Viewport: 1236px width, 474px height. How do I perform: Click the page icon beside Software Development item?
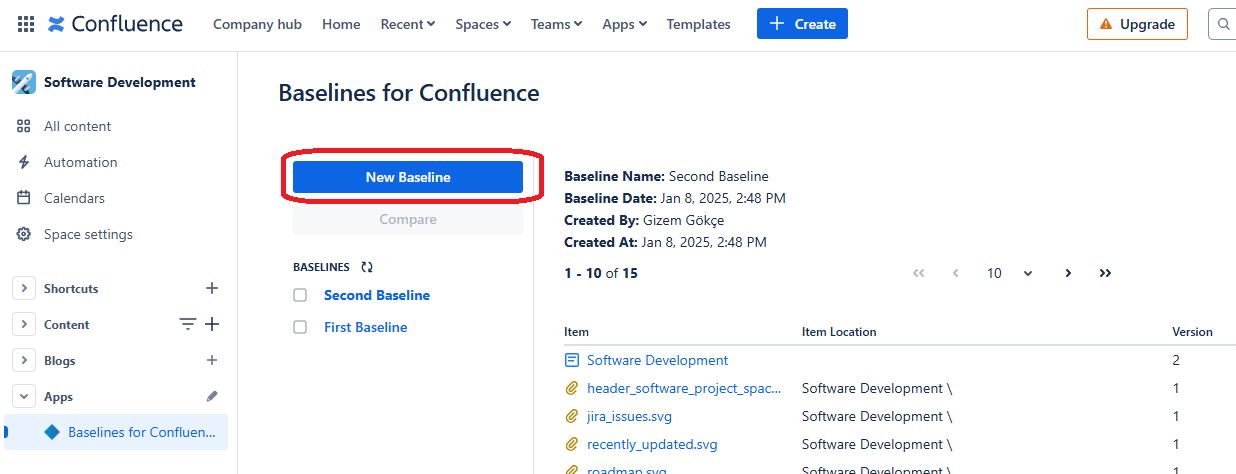point(572,360)
